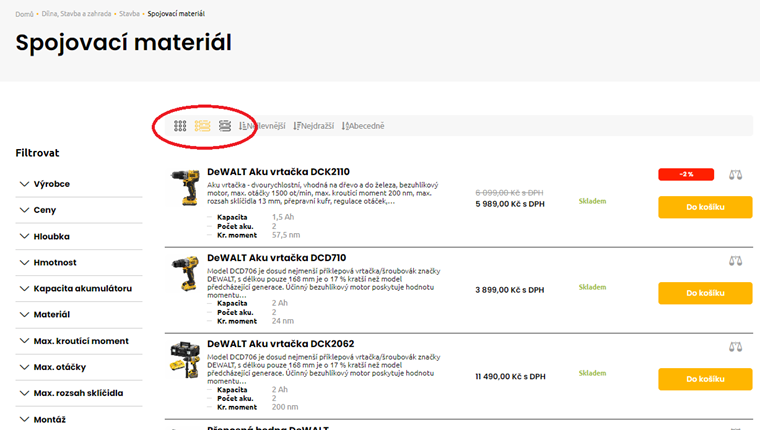
Task: Expand the Ceny filter
Action: coord(79,210)
